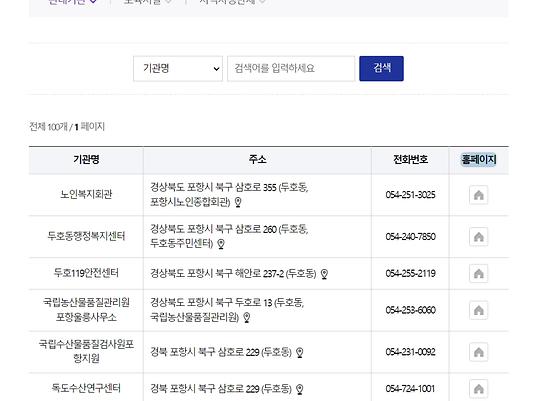The height and width of the screenshot is (401, 560).
Task: Show map pin for 독도수산연구센터 삼호로 229
Action: pyautogui.click(x=300, y=389)
